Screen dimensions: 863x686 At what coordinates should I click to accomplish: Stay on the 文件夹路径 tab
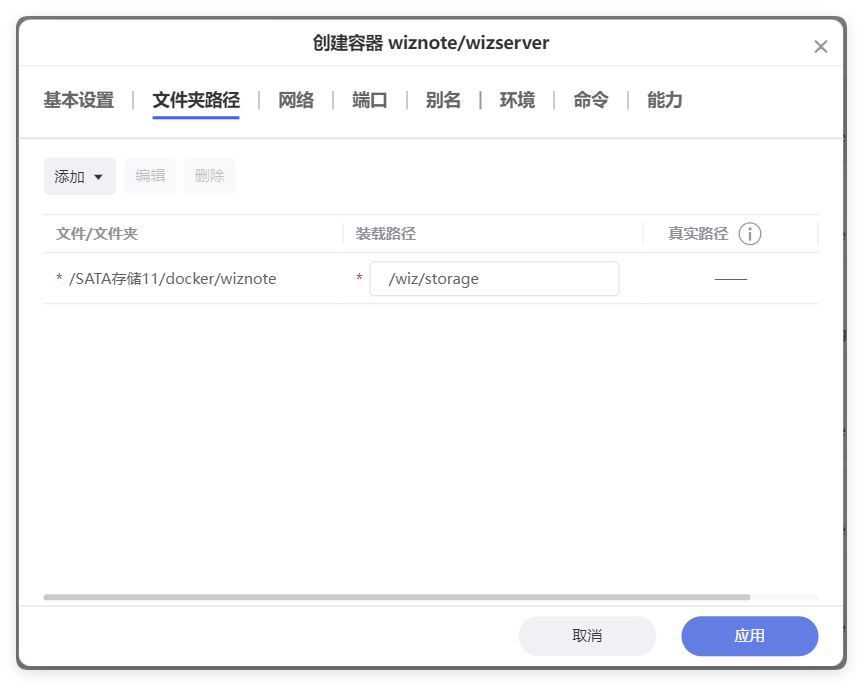coord(196,100)
